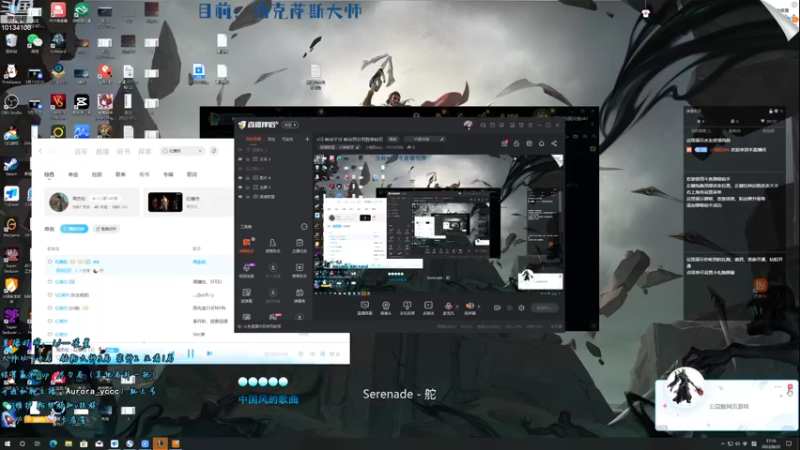Open the streamer avatar in streaming app title bar
This screenshot has height=450, width=800.
[468, 124]
